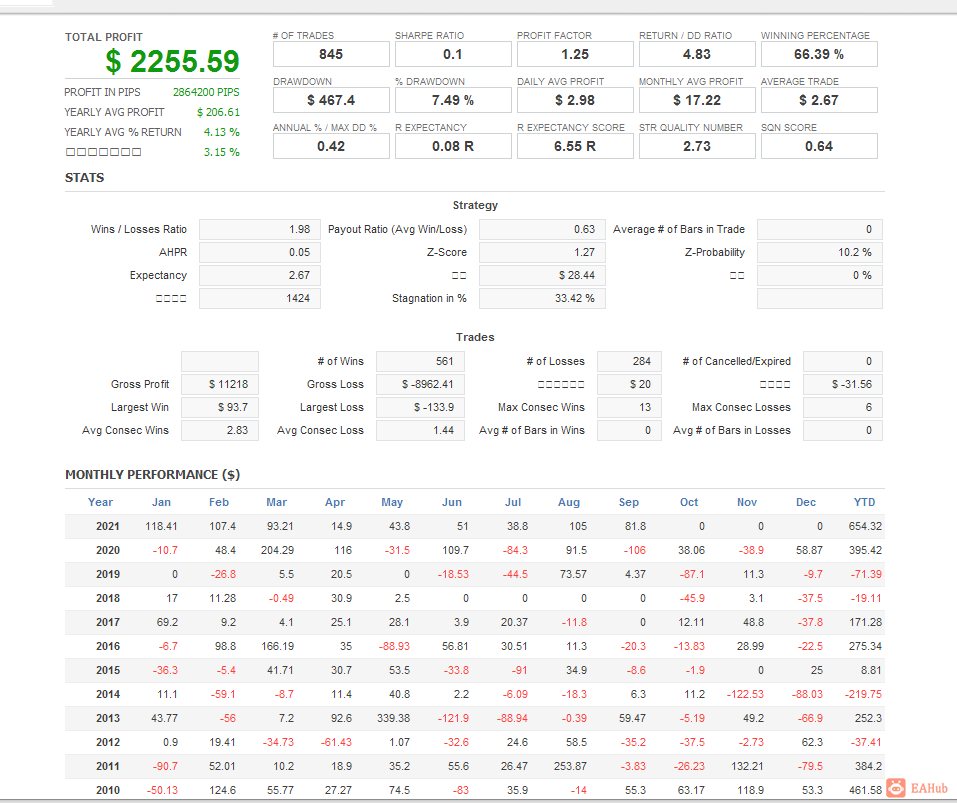The height and width of the screenshot is (803, 957).
Task: Select the Jun column header
Action: [x=452, y=502]
